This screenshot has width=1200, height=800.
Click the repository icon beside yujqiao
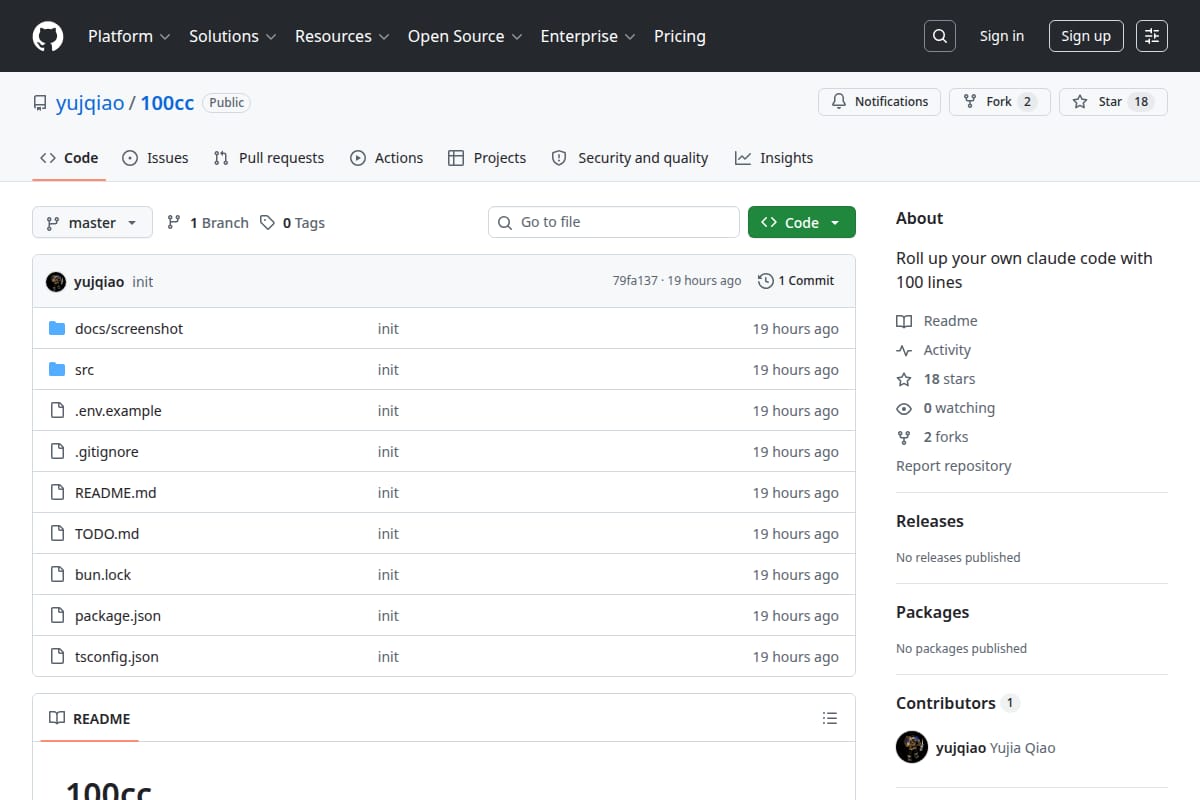click(40, 103)
